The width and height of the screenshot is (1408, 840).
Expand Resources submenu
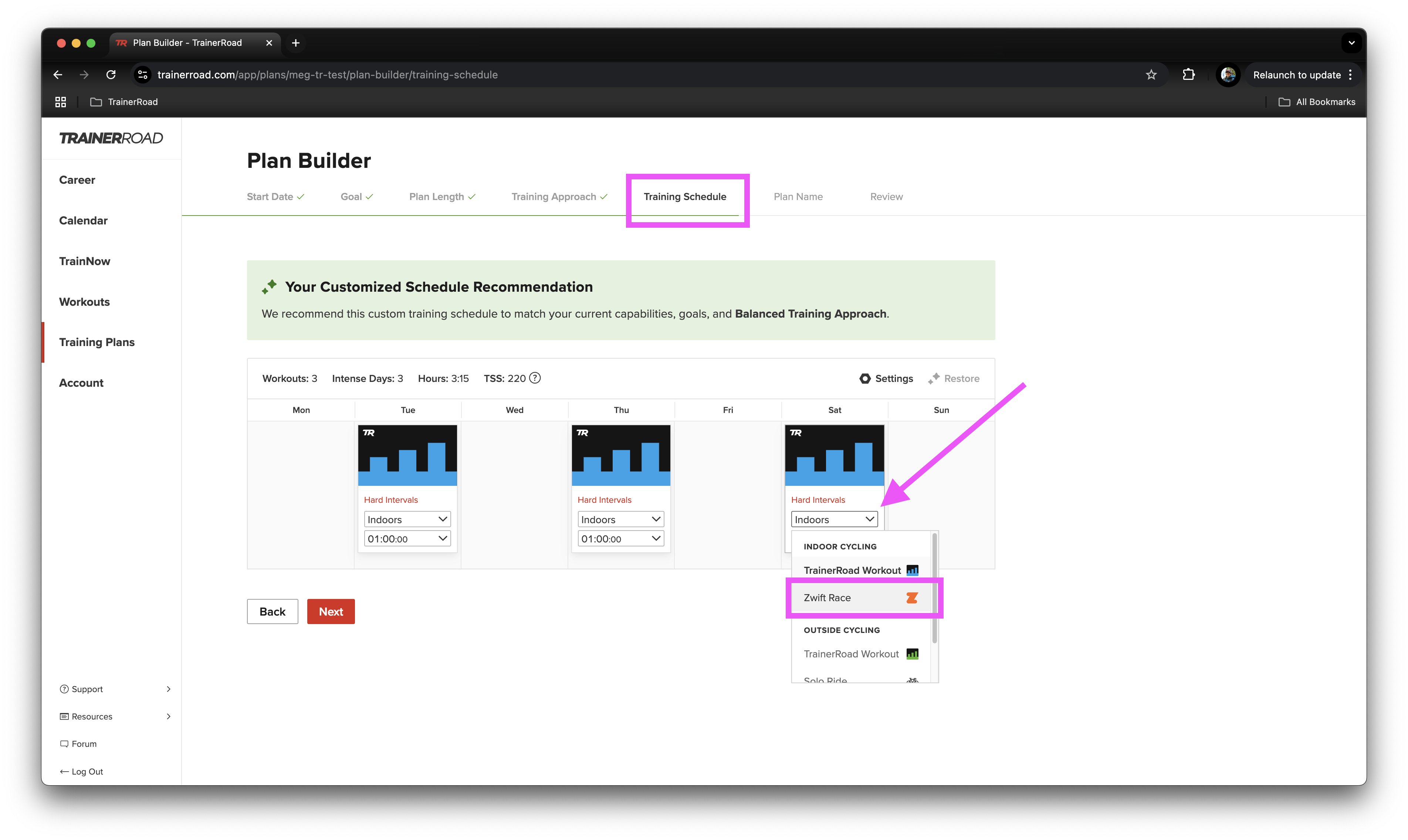115,717
